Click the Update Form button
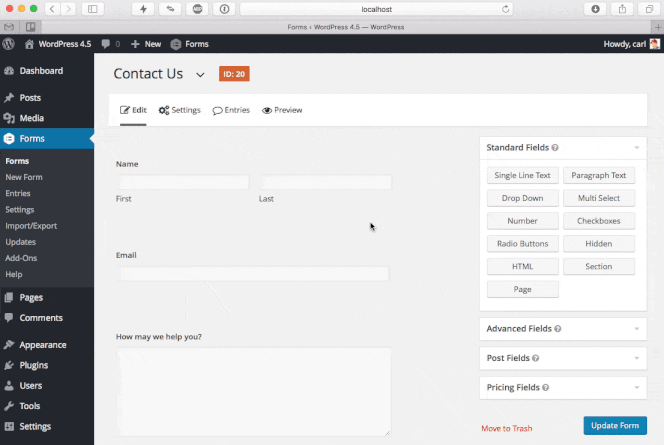Screen dimensions: 664x445 tap(615, 426)
